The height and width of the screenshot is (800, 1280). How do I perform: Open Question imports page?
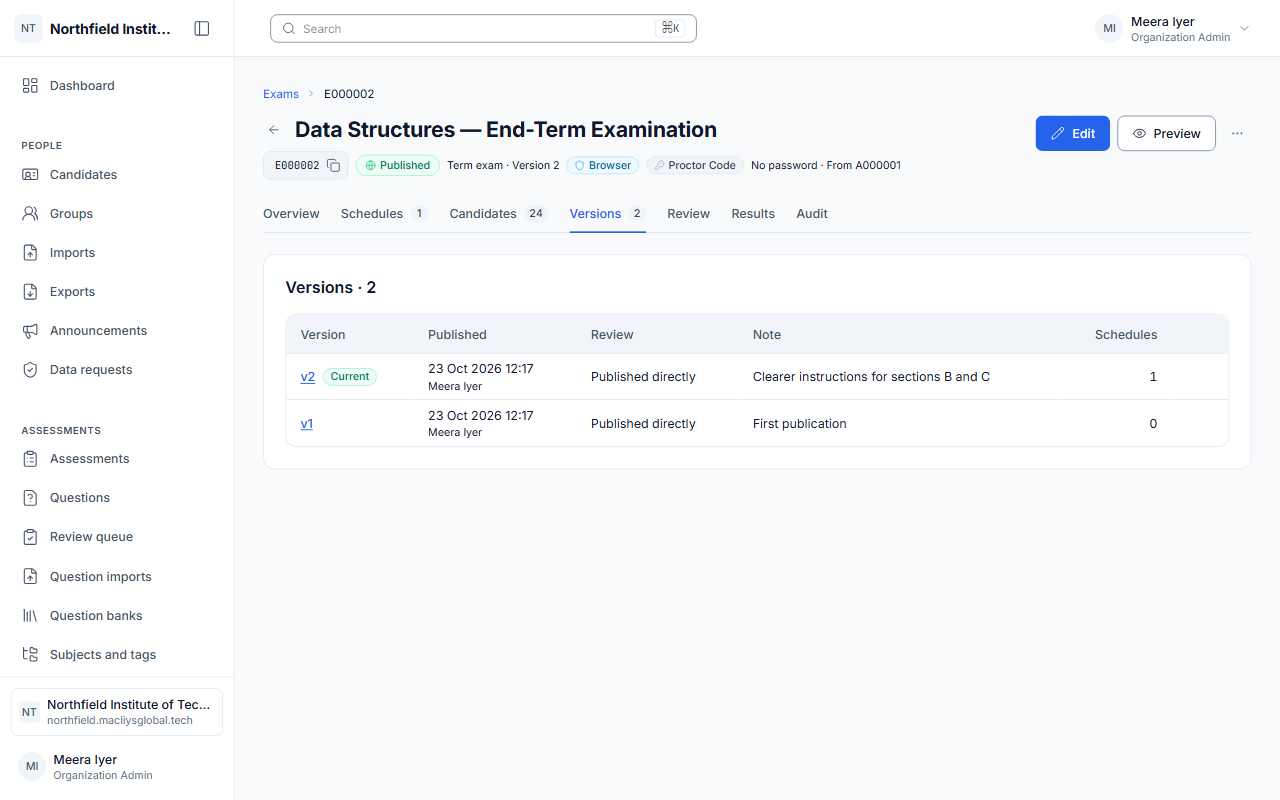[117, 576]
